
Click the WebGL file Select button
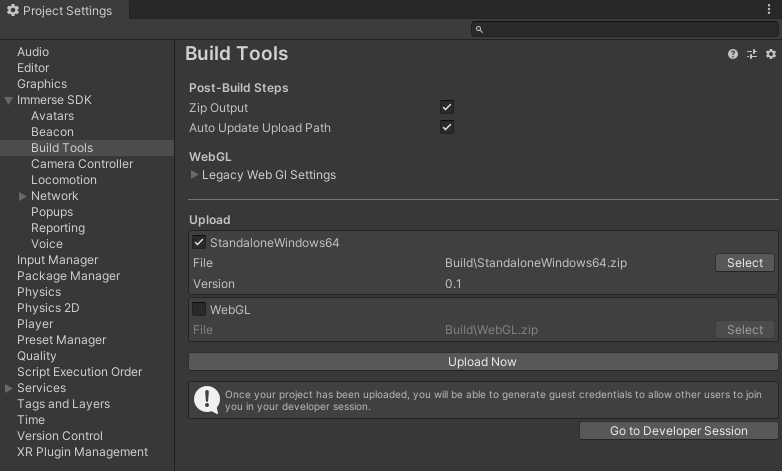pos(745,330)
